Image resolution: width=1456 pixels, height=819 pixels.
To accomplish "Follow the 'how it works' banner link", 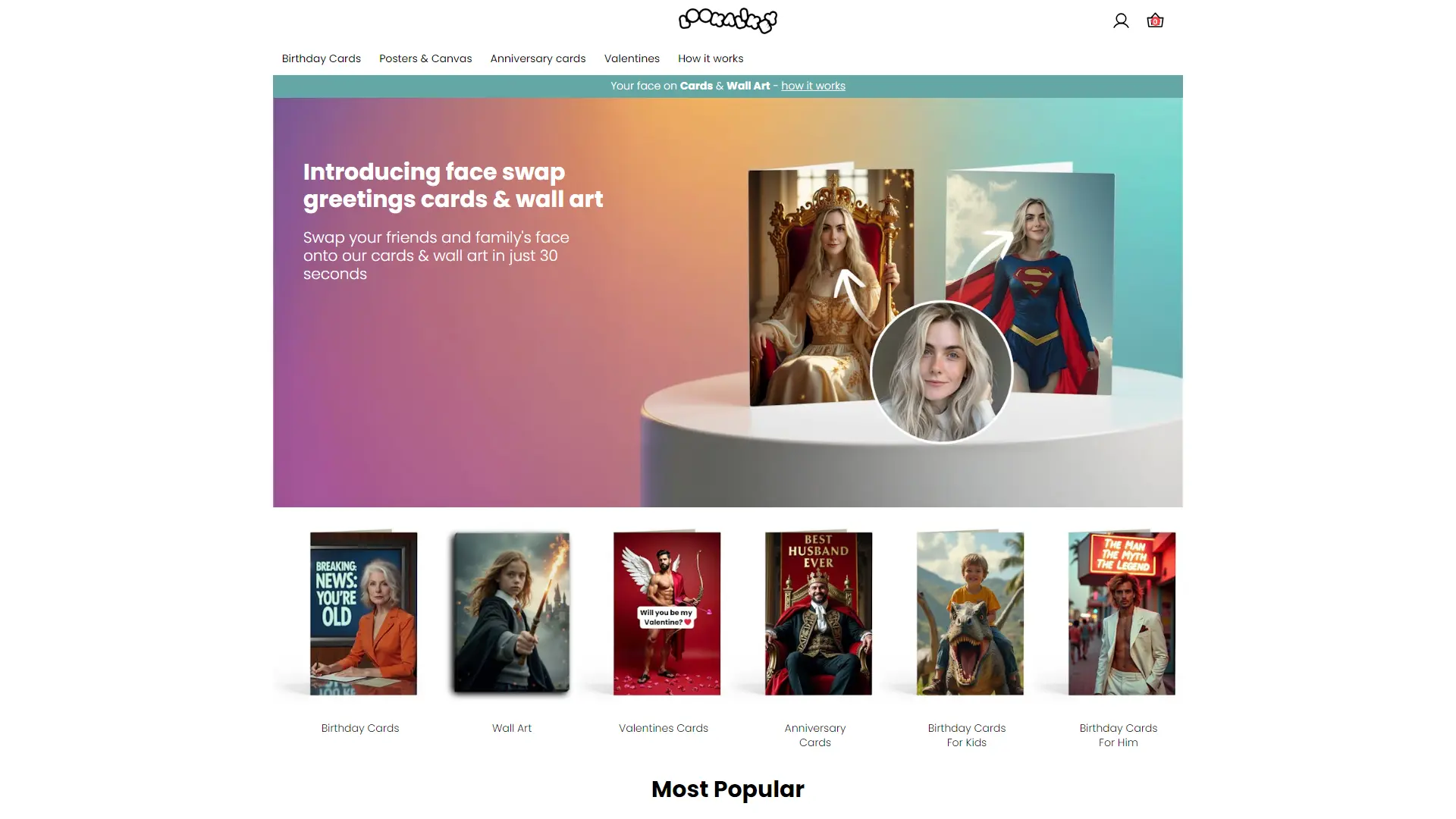I will 813,86.
